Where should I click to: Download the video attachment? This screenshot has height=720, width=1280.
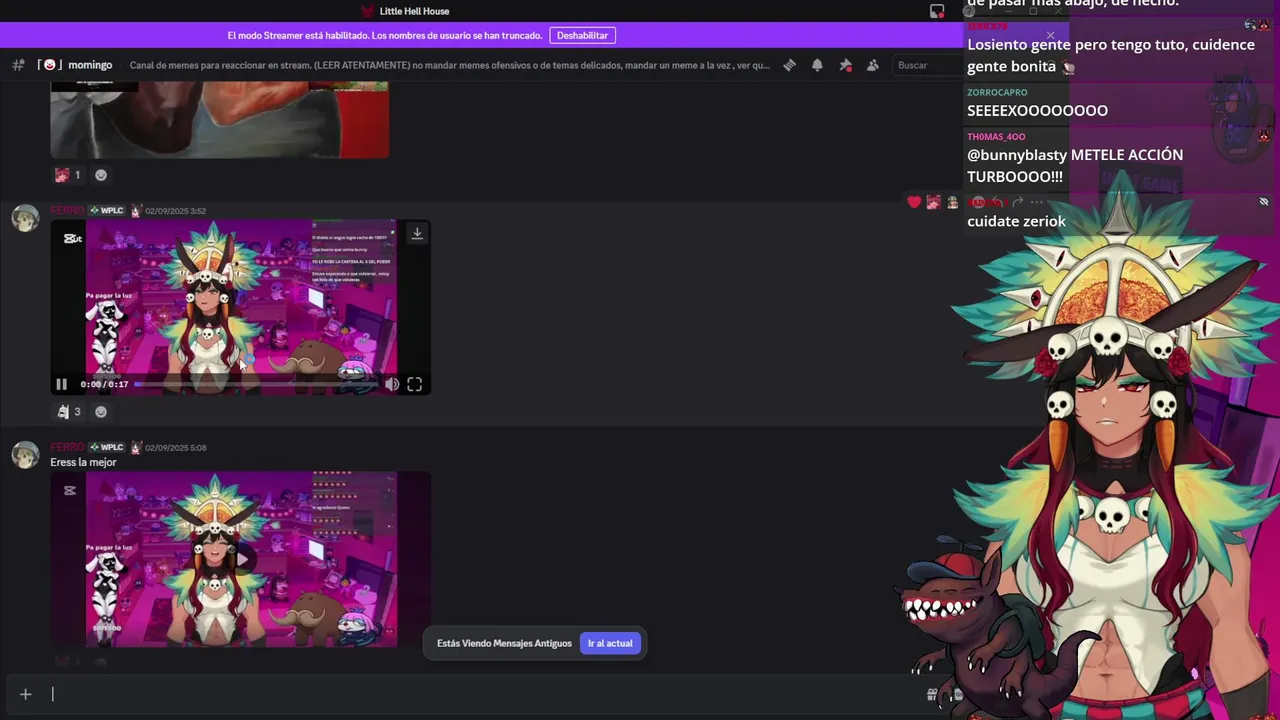pyautogui.click(x=417, y=233)
